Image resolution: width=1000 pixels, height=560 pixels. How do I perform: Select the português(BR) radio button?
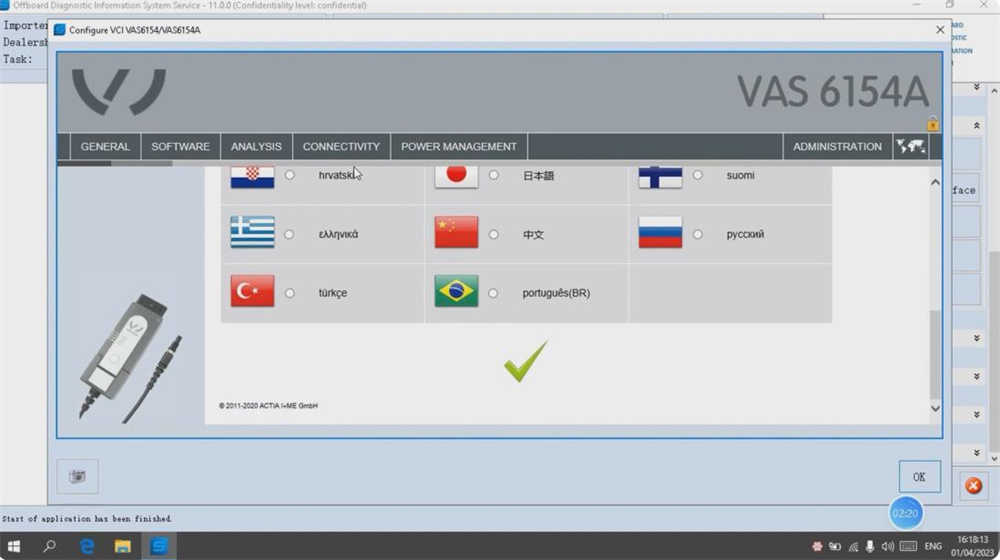[x=493, y=293]
